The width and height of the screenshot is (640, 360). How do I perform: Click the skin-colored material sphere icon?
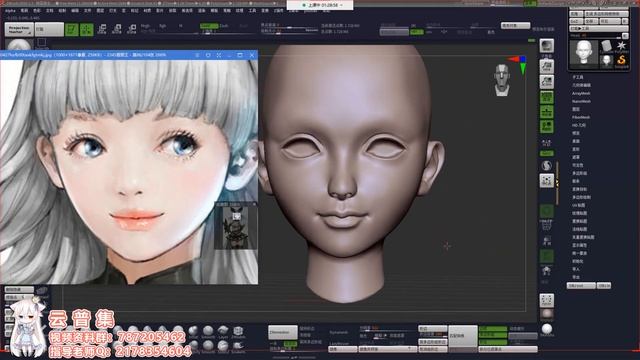coord(547,313)
